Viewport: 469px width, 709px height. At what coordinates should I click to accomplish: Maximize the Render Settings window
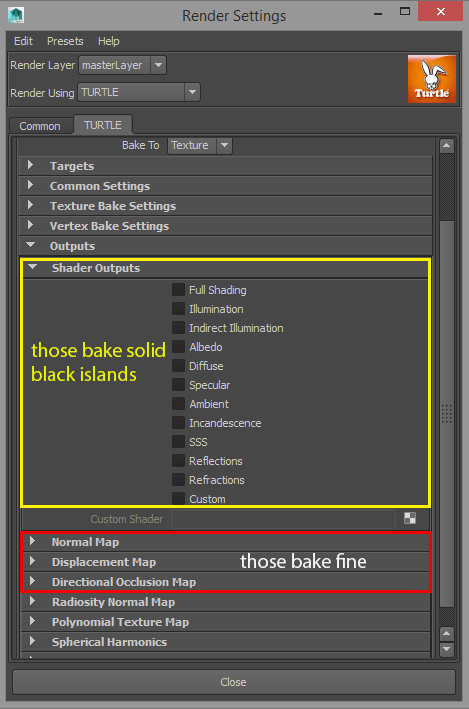tap(405, 12)
